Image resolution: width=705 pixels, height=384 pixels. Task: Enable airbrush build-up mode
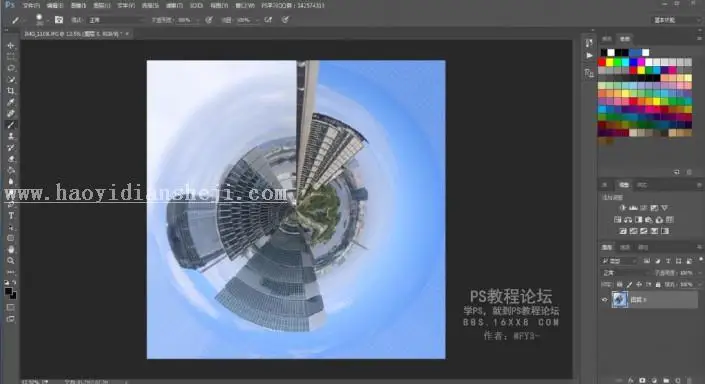(x=268, y=20)
